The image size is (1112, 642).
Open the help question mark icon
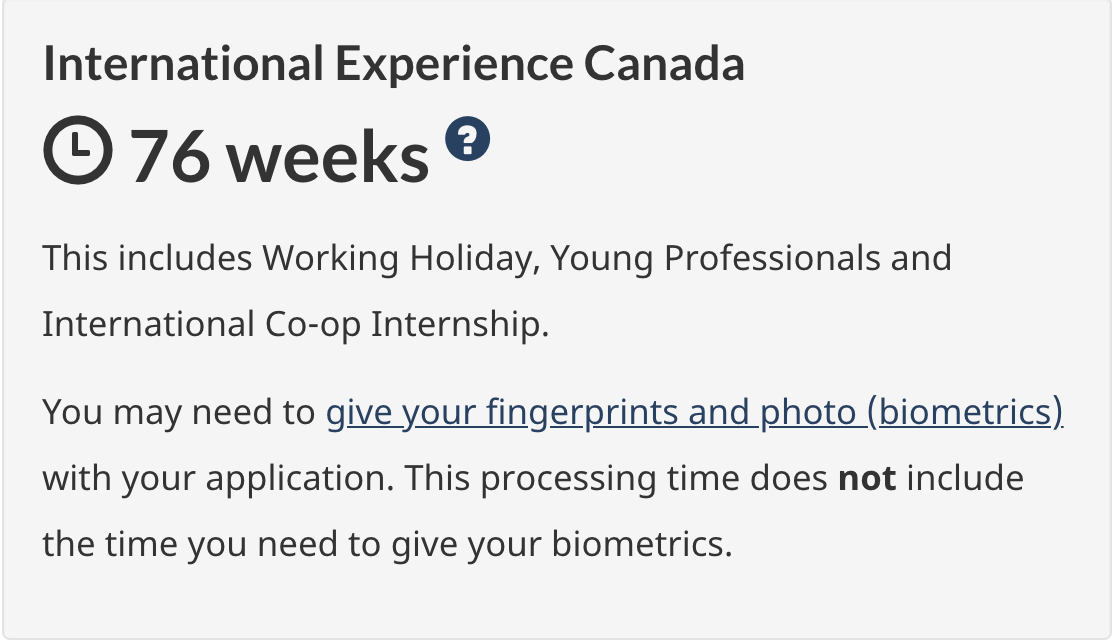467,138
